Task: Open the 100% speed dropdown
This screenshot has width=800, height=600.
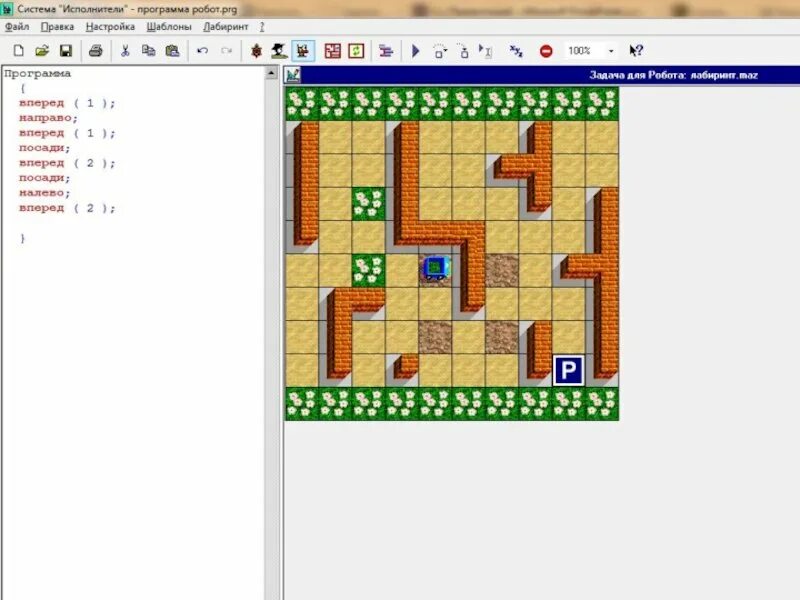Action: tap(611, 51)
